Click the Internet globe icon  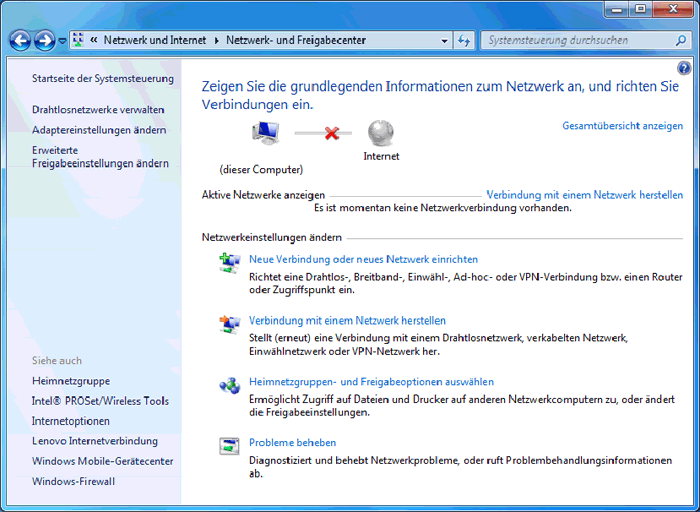tap(380, 132)
